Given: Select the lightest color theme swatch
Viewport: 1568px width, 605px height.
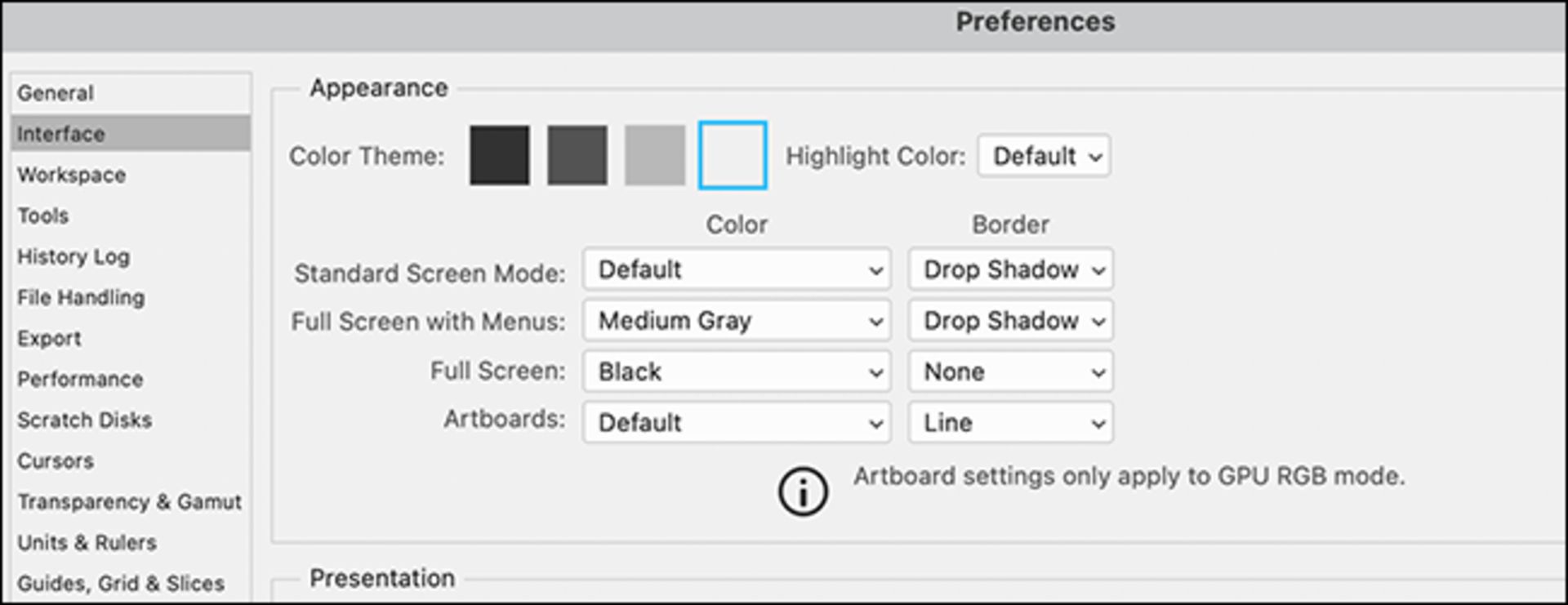Looking at the screenshot, I should [x=733, y=155].
